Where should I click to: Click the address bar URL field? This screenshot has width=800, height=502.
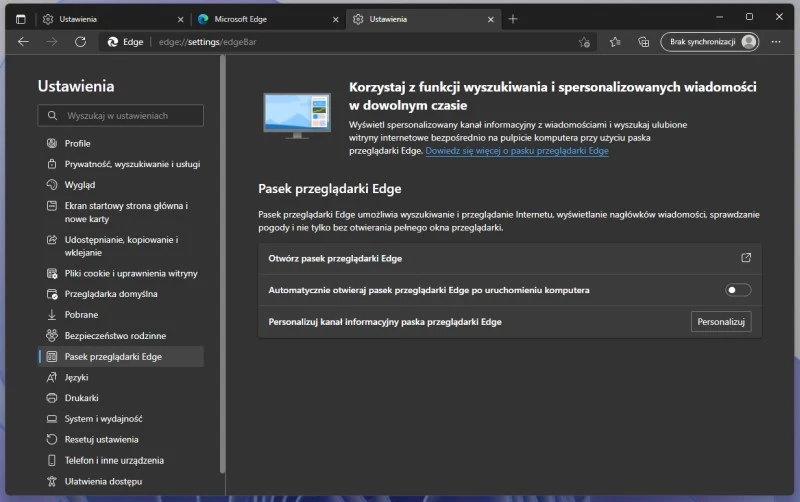(x=350, y=42)
